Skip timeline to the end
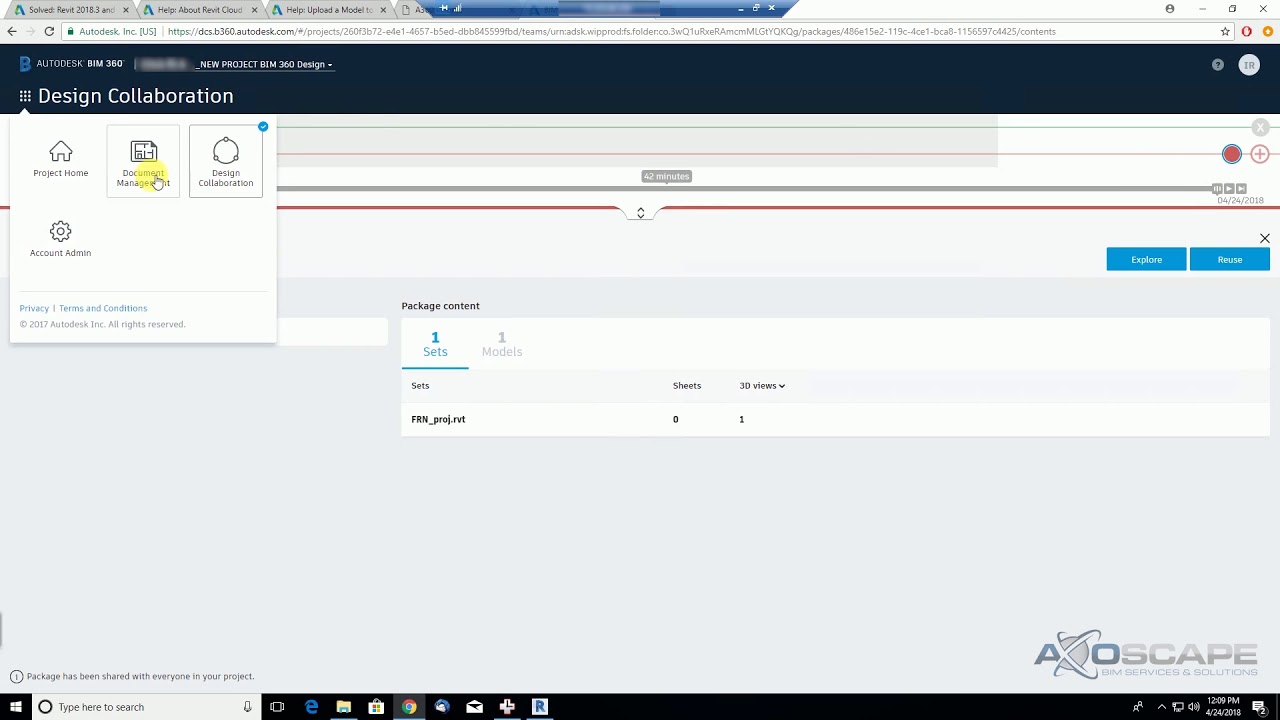Screen dimensions: 1280x720 click(x=1241, y=188)
